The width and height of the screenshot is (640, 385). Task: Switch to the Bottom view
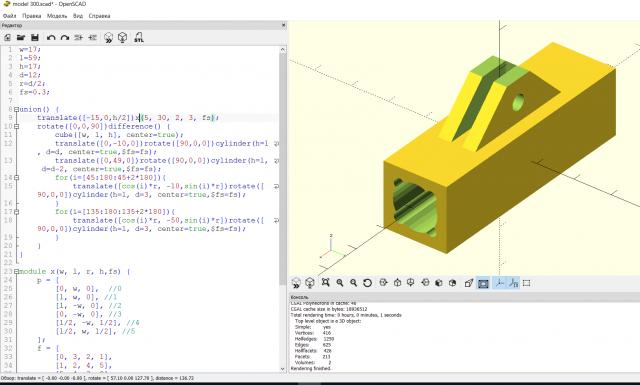tap(411, 283)
